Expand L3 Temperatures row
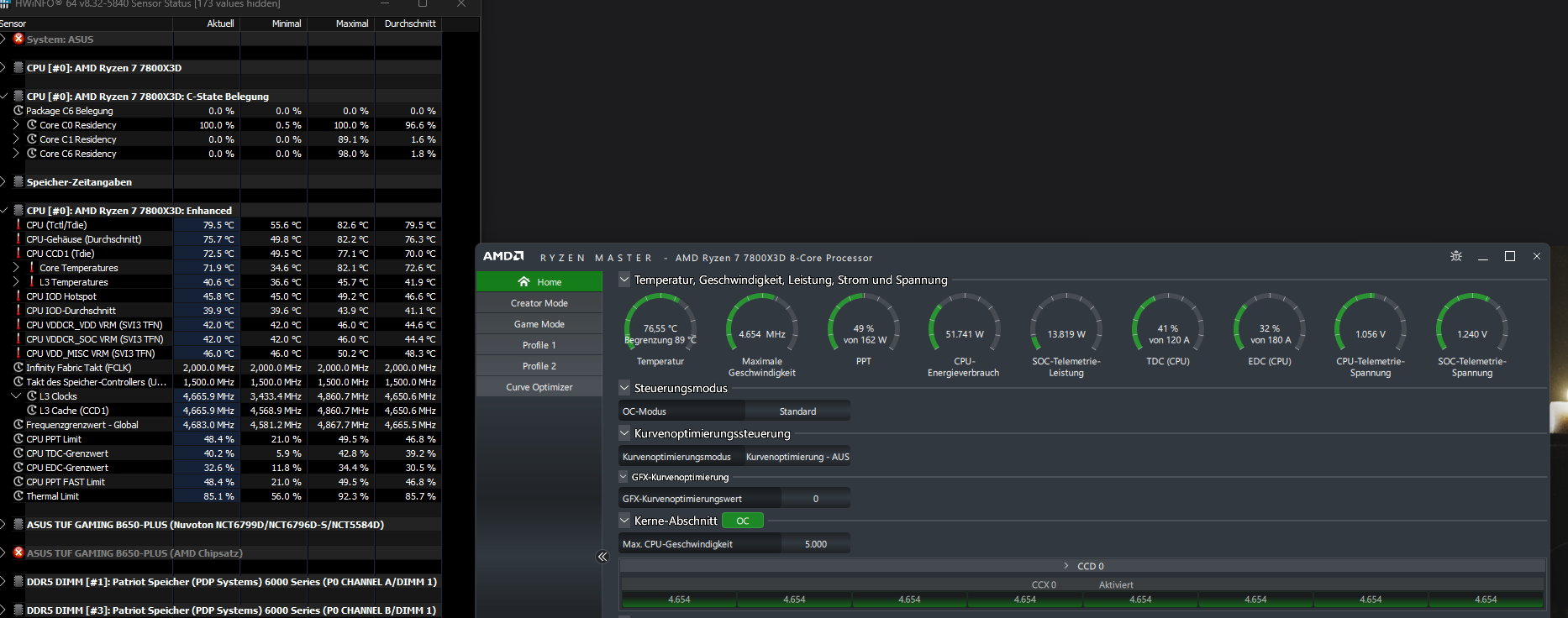Image resolution: width=1568 pixels, height=618 pixels. [16, 281]
